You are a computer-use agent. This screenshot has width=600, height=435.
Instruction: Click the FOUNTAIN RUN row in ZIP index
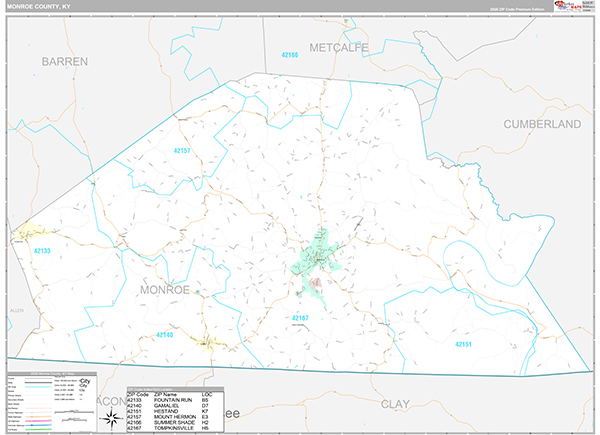click(x=175, y=400)
